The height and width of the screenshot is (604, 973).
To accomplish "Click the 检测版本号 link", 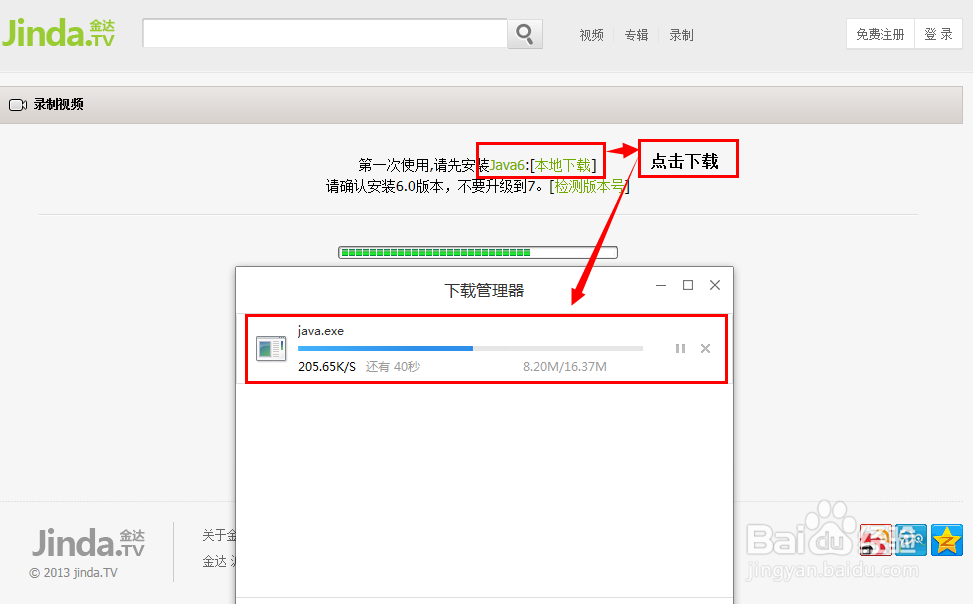I will tap(588, 186).
